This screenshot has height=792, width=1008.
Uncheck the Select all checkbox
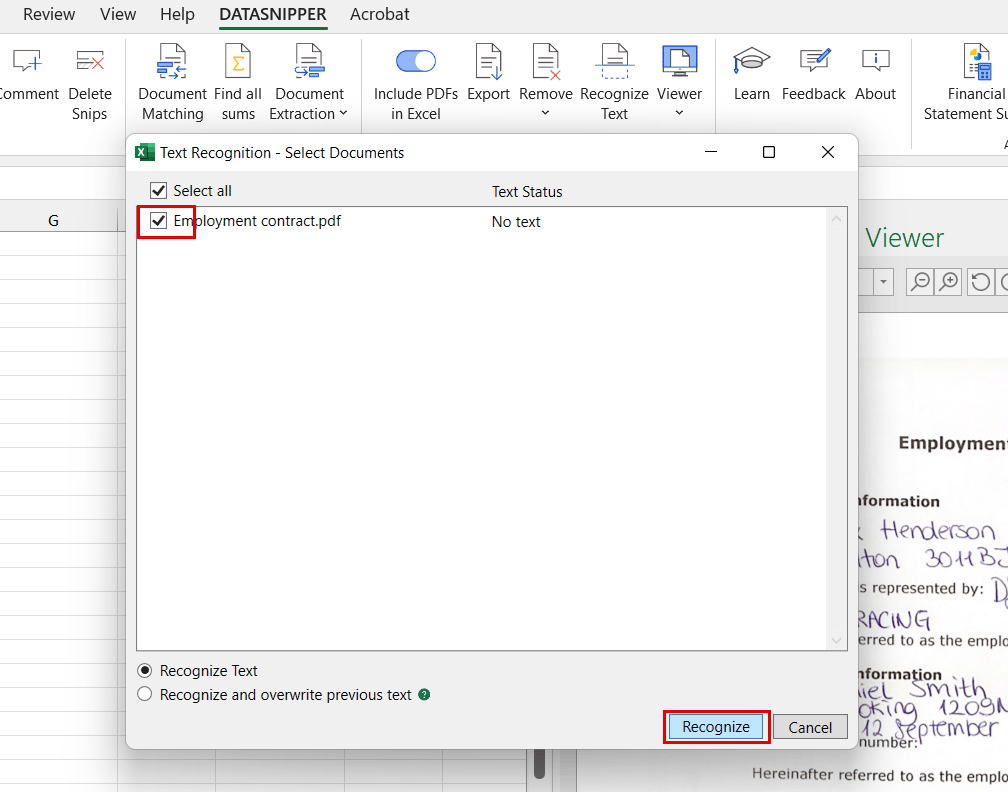coord(158,190)
